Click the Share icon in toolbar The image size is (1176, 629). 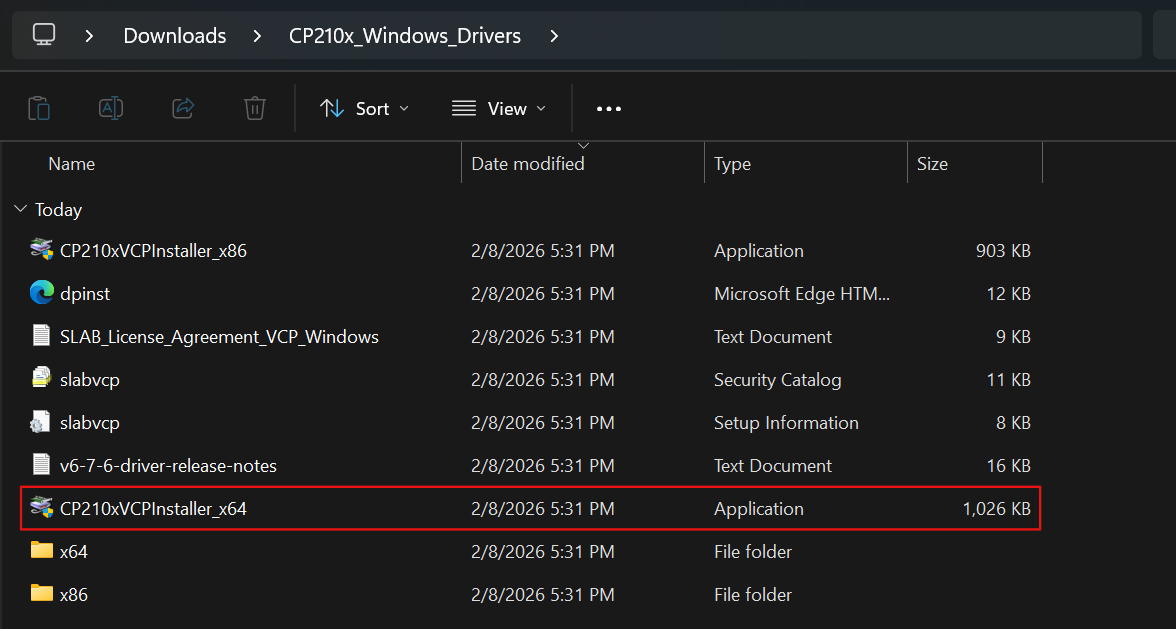(183, 108)
